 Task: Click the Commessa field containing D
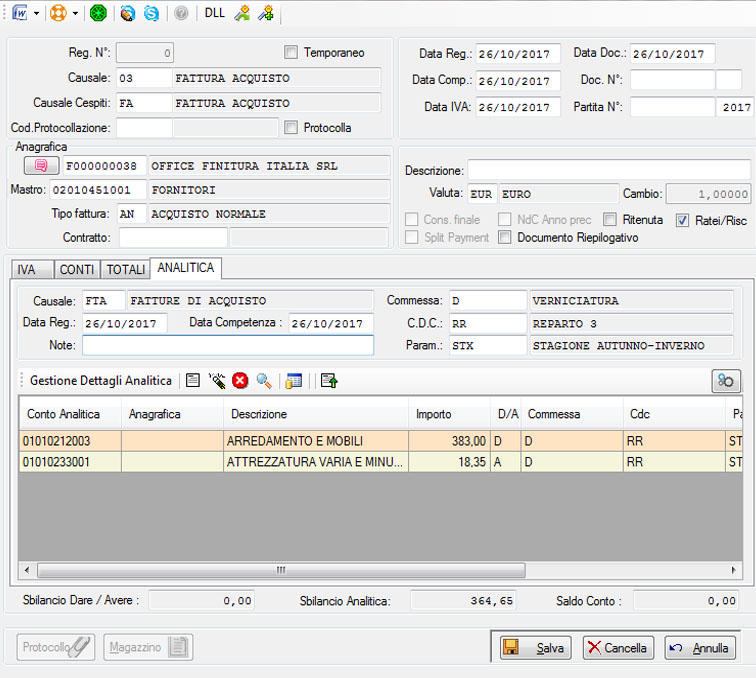point(488,300)
